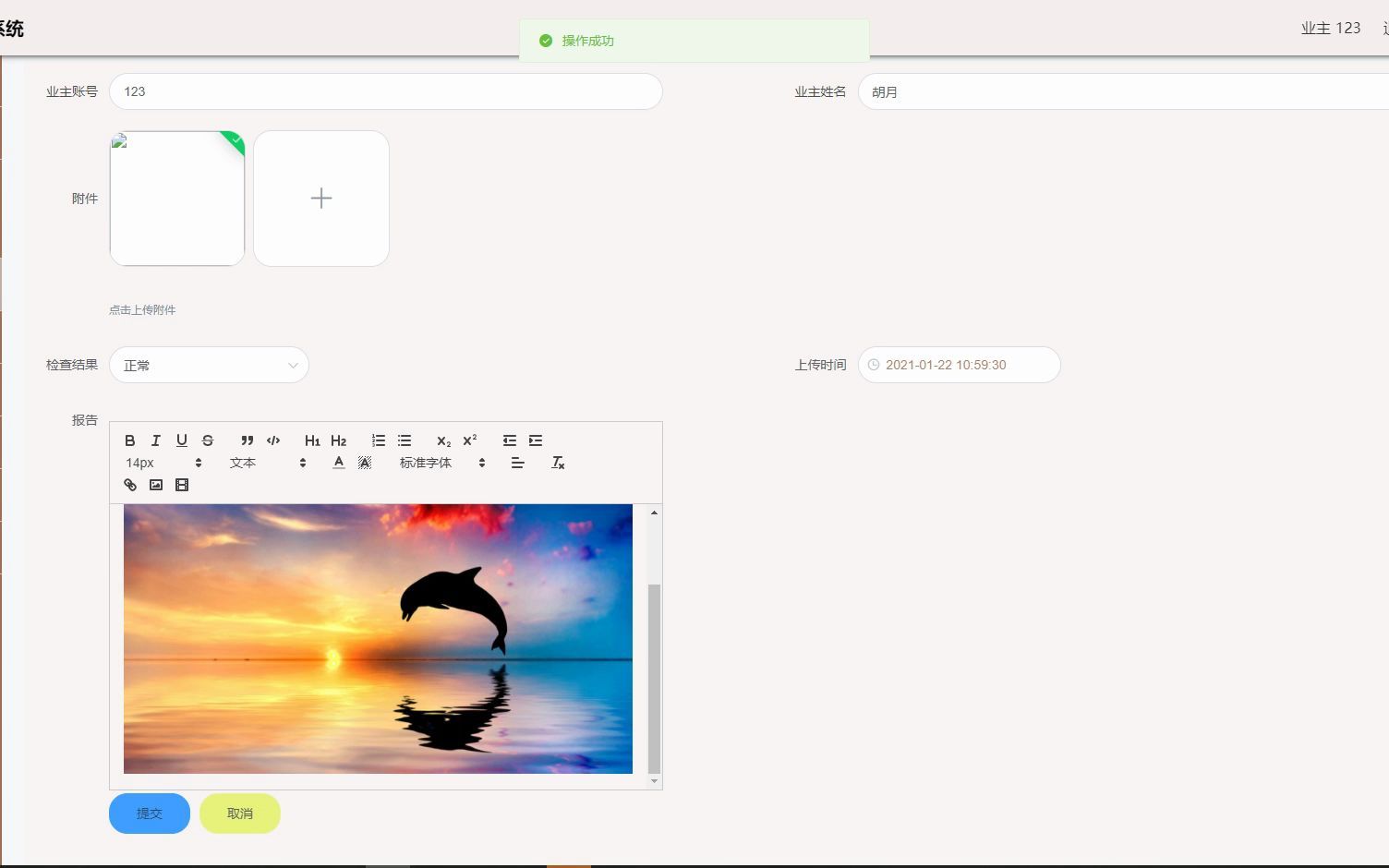
Task: Click the 业主 123 user label in header
Action: coord(1331,29)
